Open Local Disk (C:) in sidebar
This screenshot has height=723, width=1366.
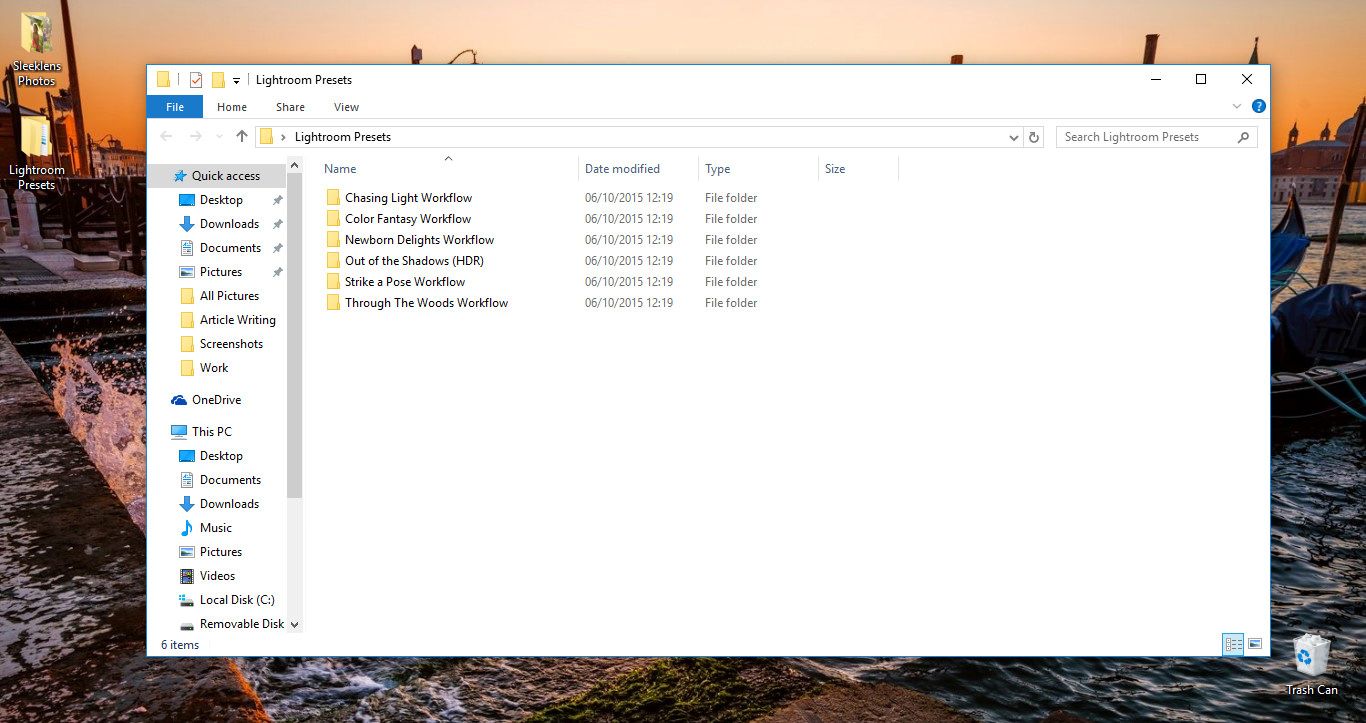[236, 600]
